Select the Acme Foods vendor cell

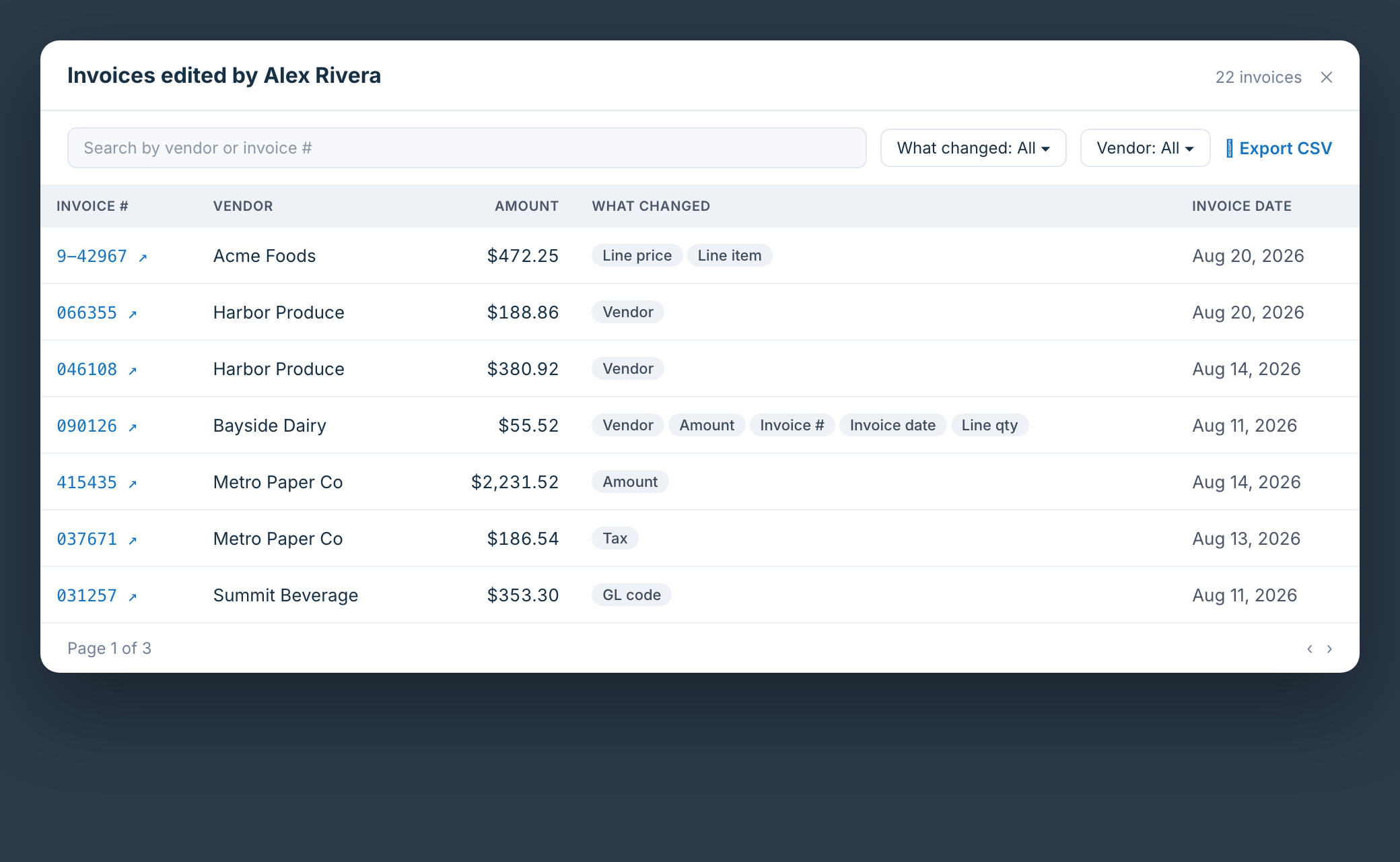click(265, 256)
